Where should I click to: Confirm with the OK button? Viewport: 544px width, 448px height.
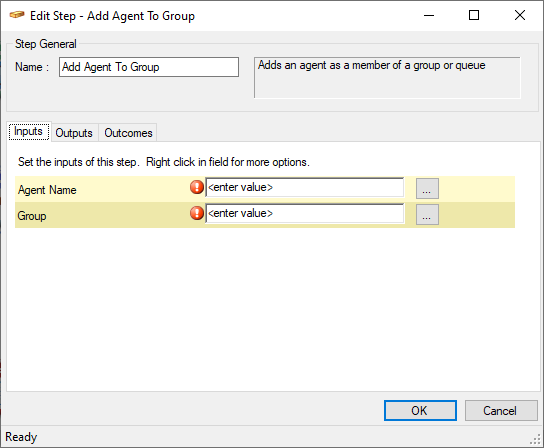420,411
